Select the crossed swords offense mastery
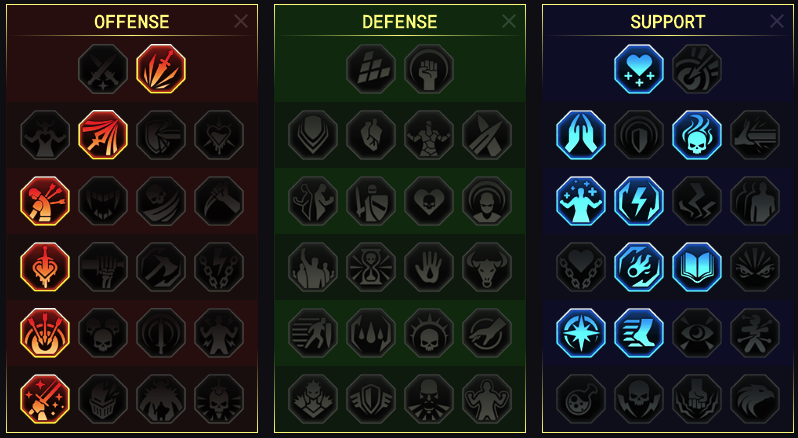Viewport: 798px width, 438px height. (x=103, y=69)
